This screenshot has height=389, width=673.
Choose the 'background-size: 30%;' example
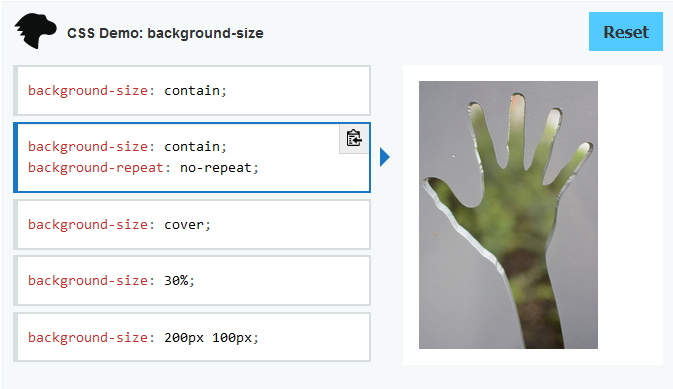pos(192,281)
